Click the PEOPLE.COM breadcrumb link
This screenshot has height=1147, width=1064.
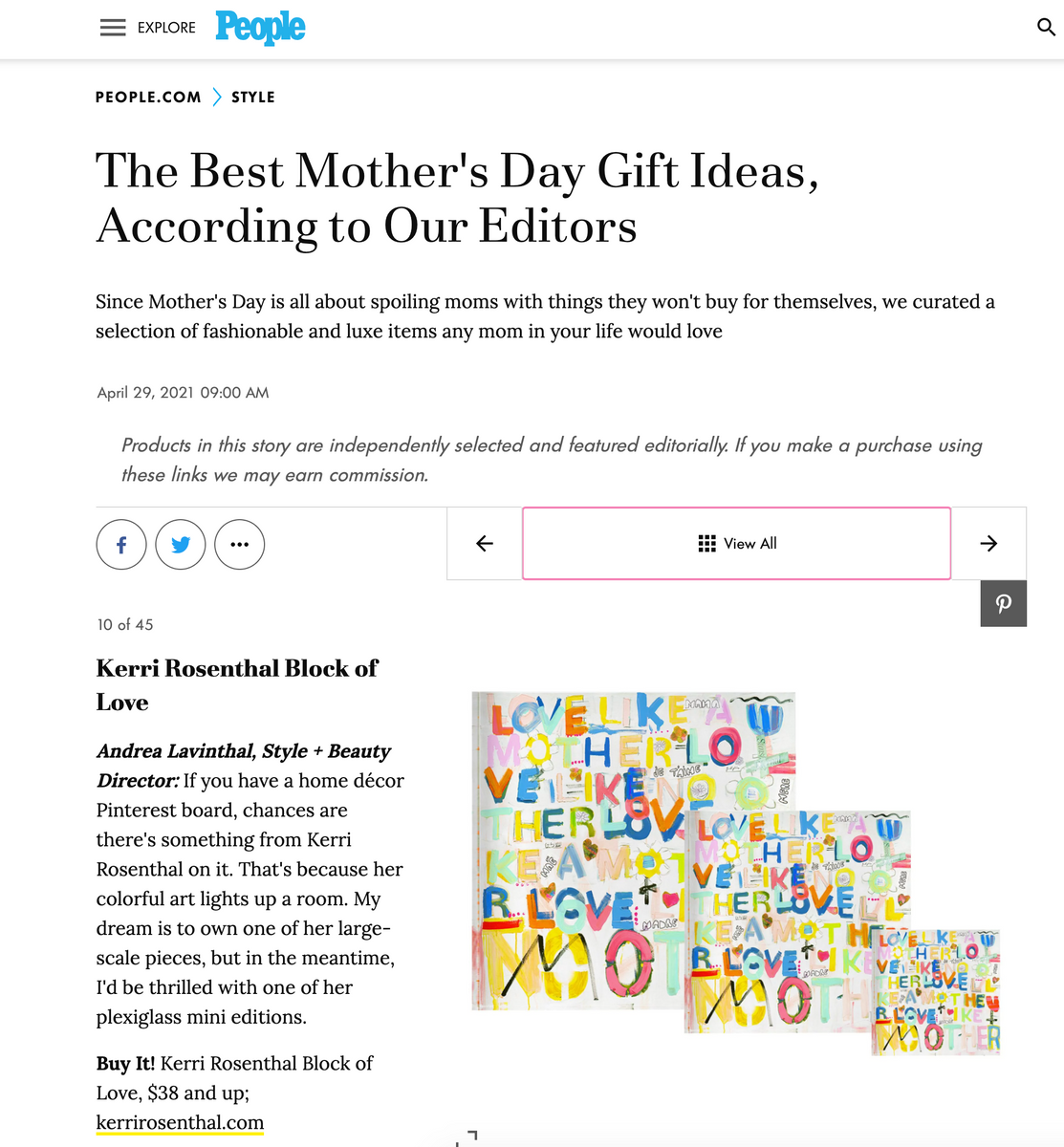point(148,97)
